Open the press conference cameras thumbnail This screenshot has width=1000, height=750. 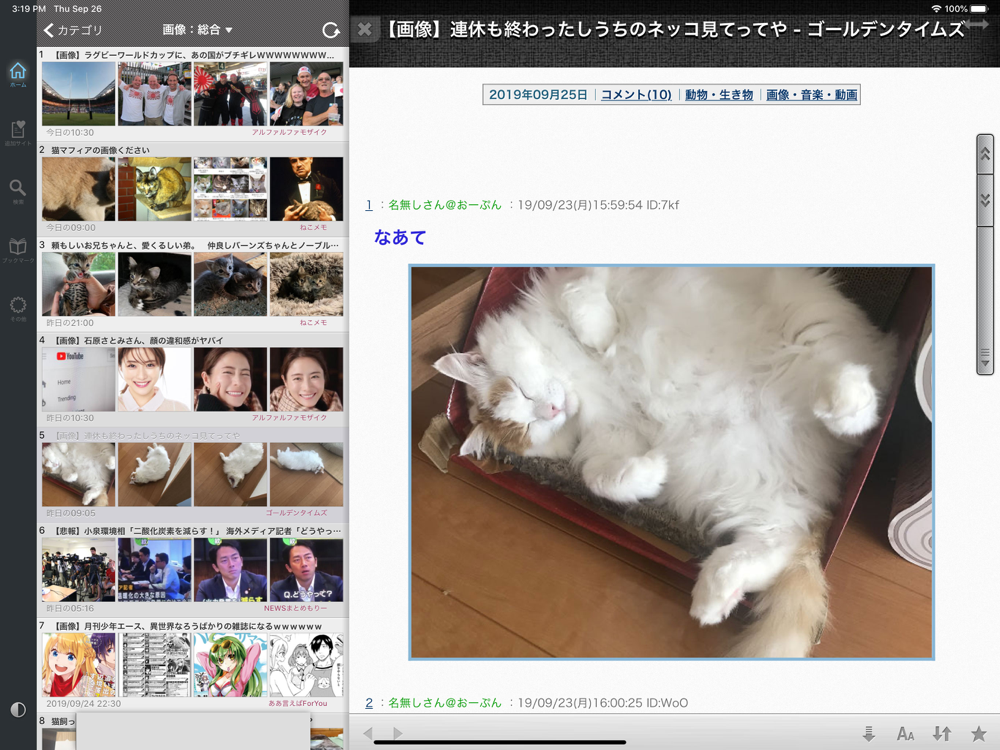(x=78, y=570)
